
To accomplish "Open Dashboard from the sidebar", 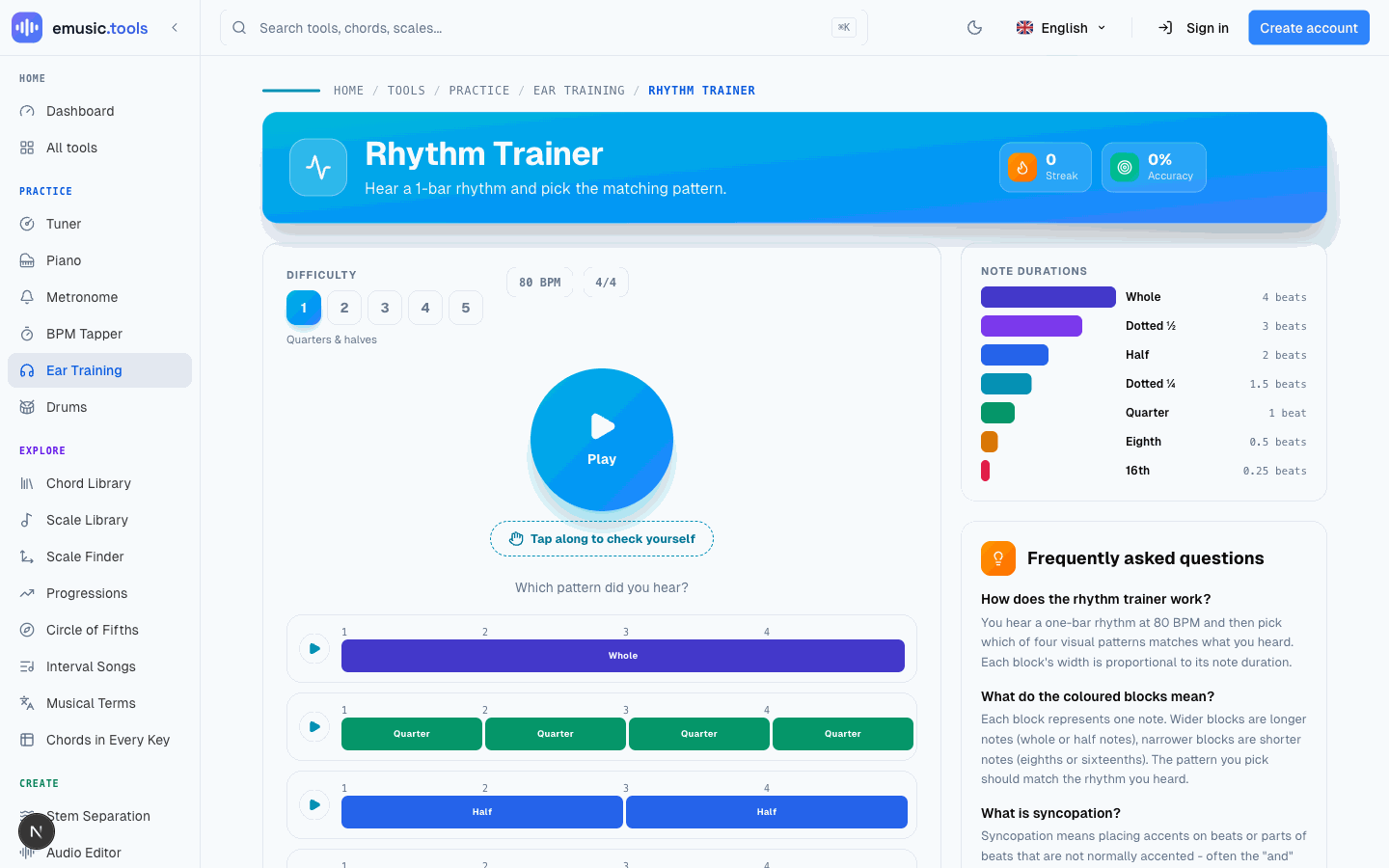I will (x=99, y=111).
